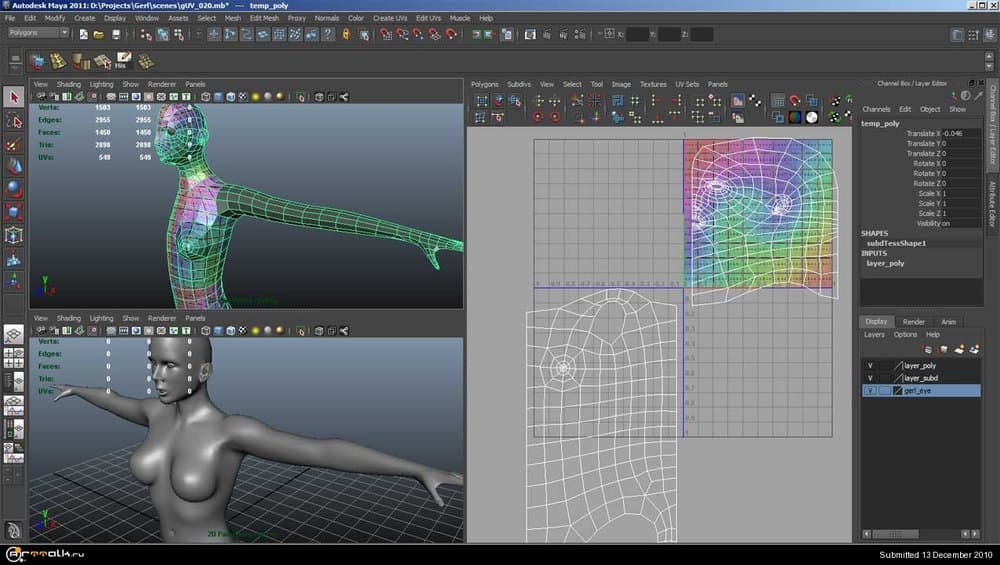Click the lock icon in status line

(x=346, y=34)
